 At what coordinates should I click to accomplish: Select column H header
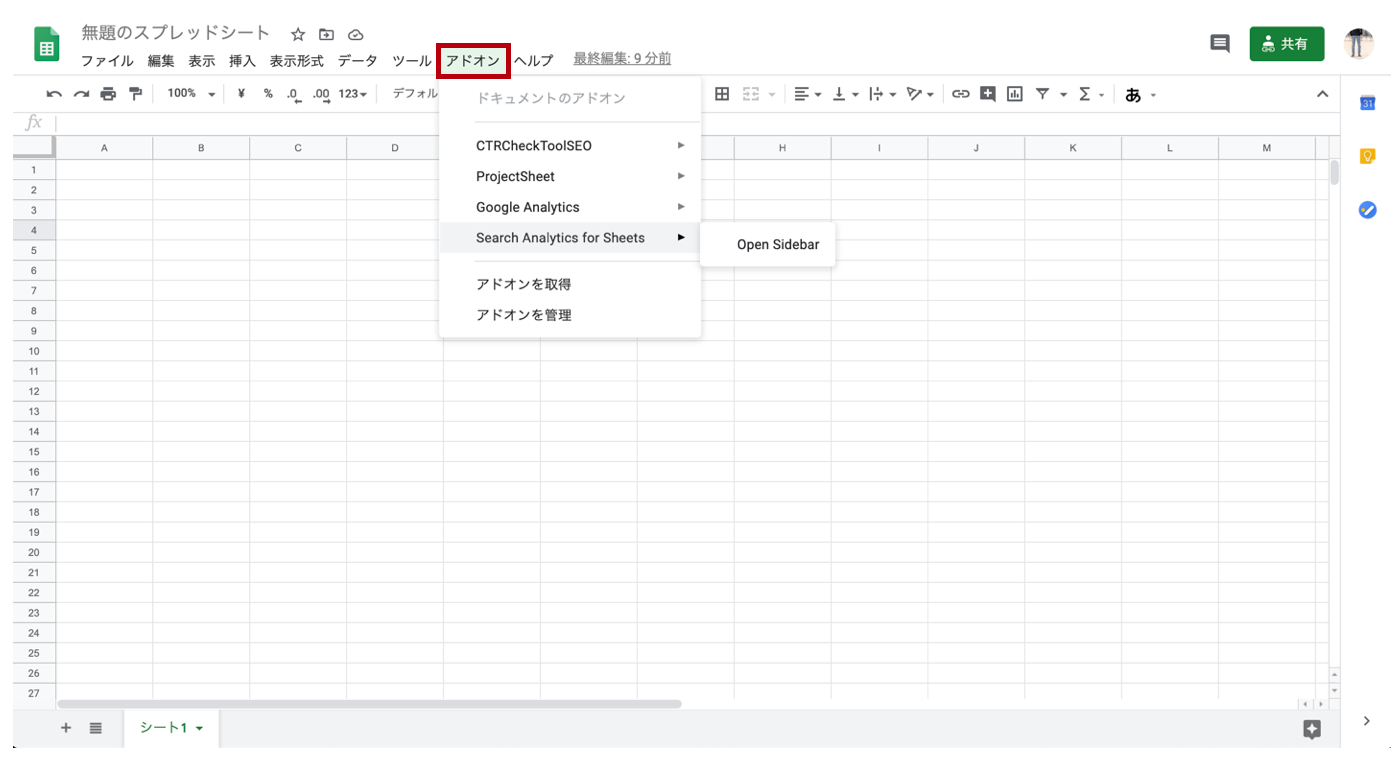pyautogui.click(x=782, y=148)
